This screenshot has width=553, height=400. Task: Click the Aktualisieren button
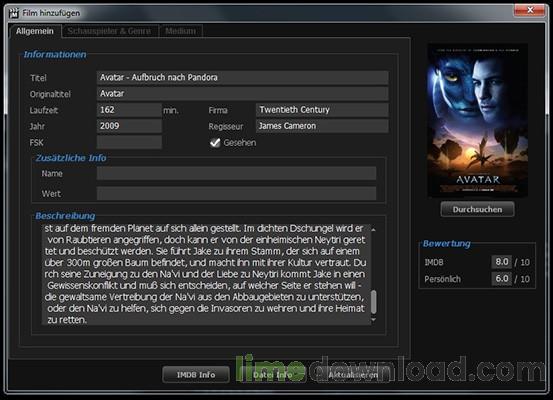coord(353,375)
